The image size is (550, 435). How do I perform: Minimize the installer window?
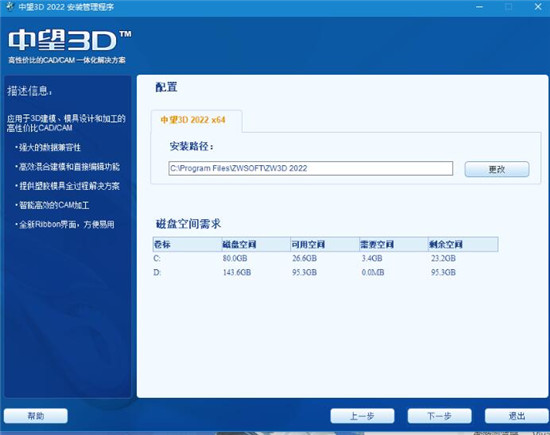click(479, 7)
